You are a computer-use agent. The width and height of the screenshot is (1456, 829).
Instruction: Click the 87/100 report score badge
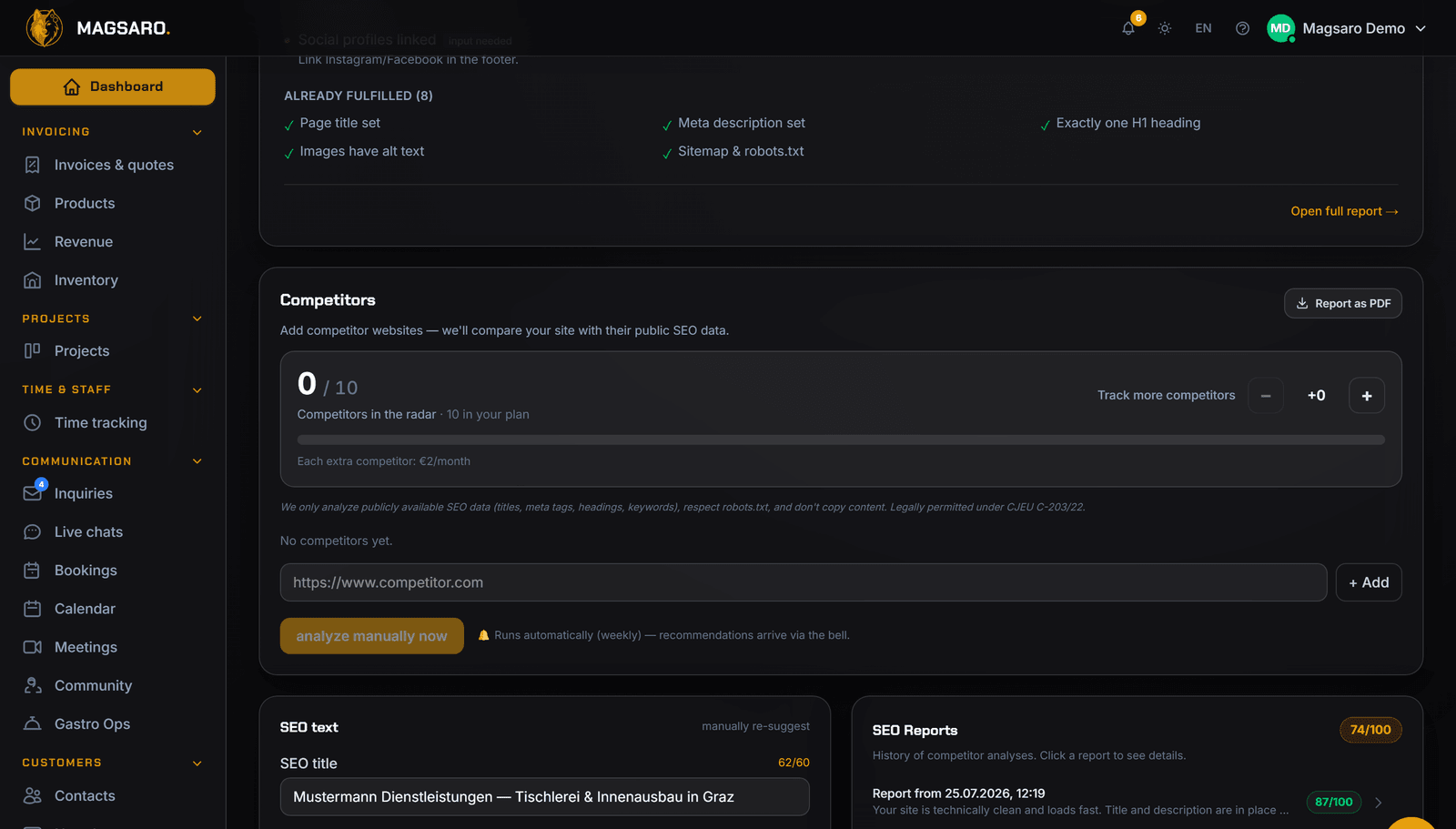click(1334, 802)
